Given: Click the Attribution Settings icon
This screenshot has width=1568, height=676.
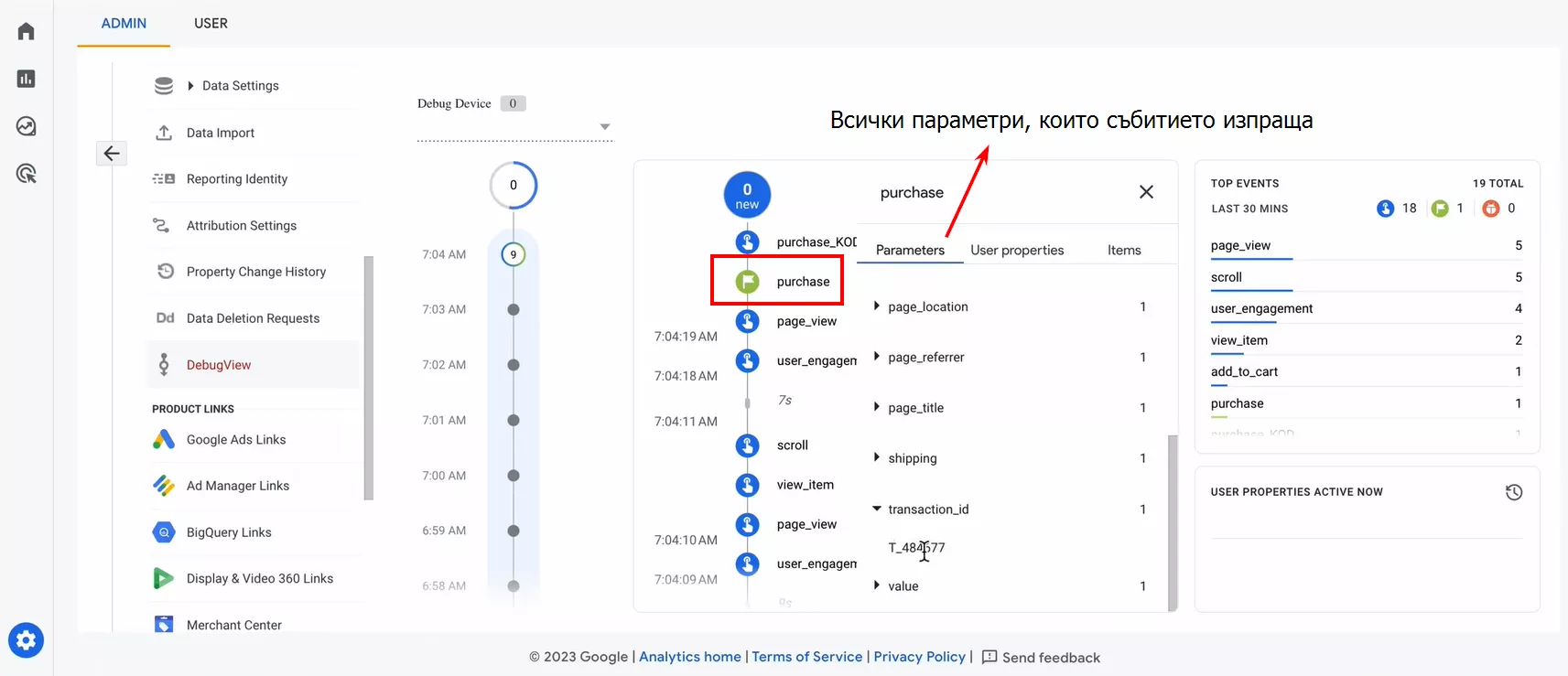Looking at the screenshot, I should pos(161,225).
